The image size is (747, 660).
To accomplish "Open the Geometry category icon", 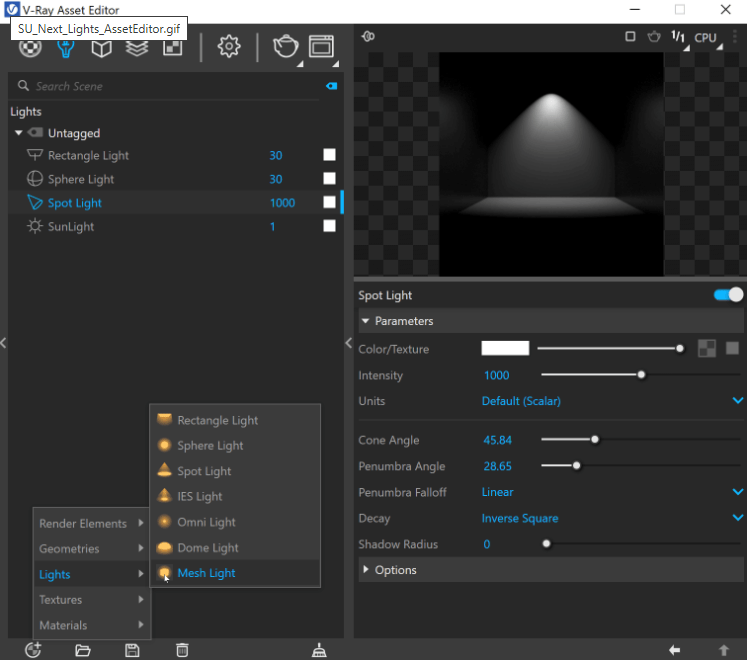I will (101, 48).
